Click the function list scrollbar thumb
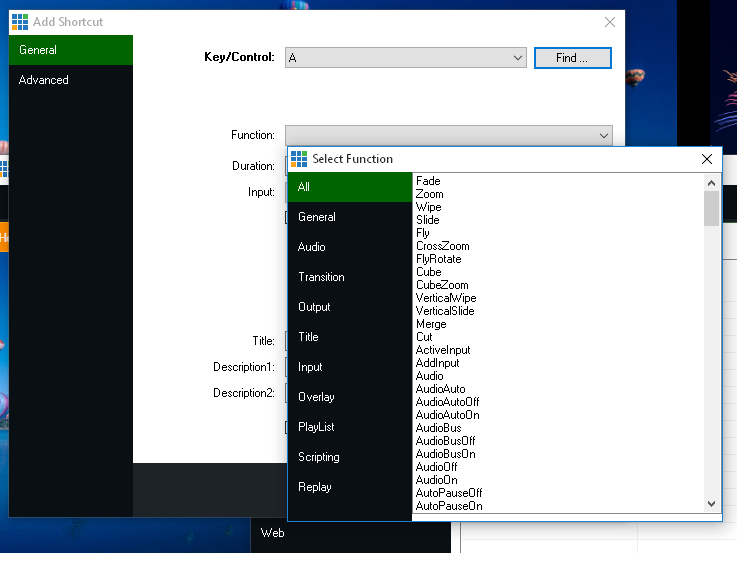The height and width of the screenshot is (566, 740). point(711,209)
